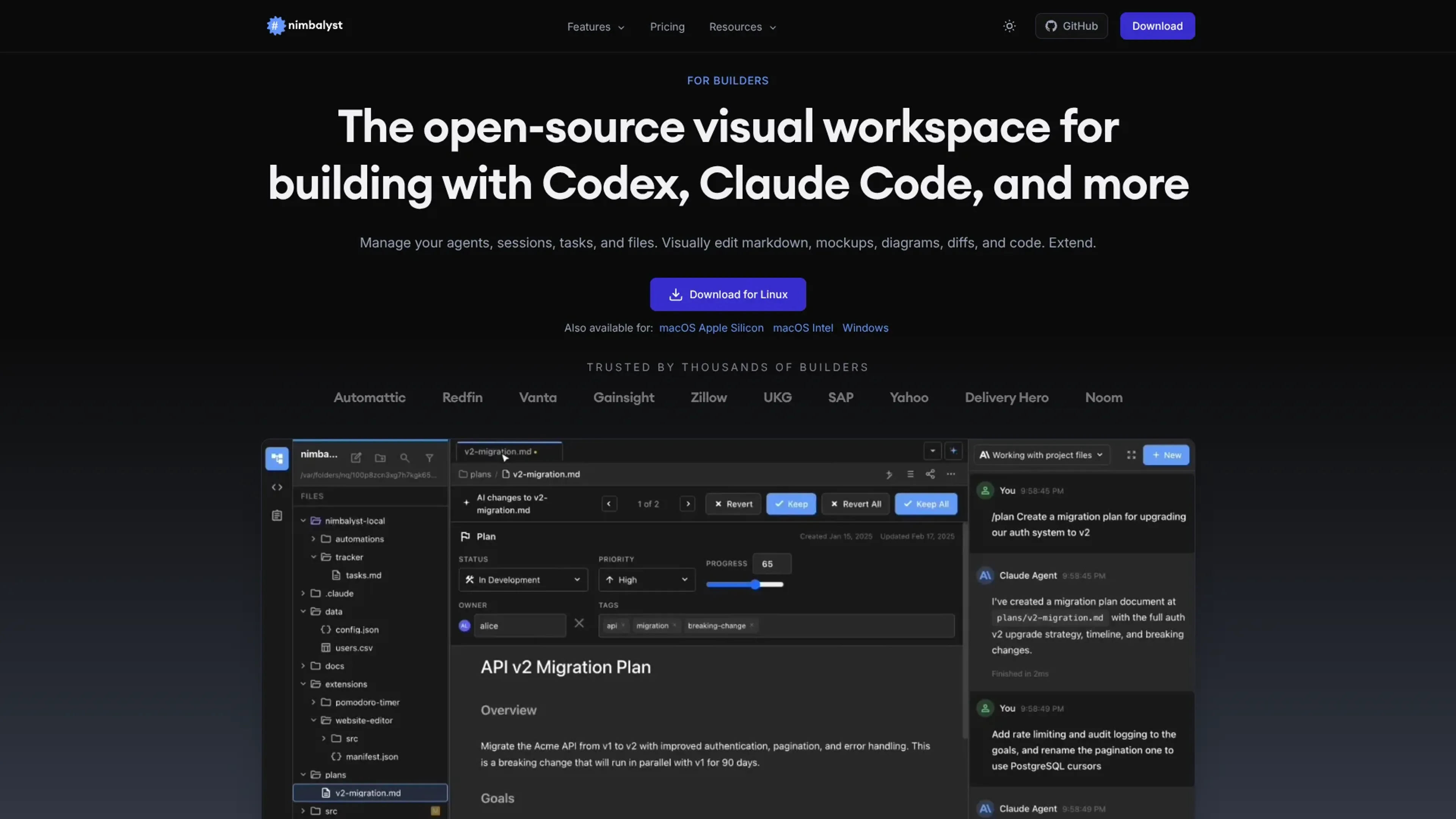Open the file search magnifier icon
This screenshot has height=819, width=1456.
(x=405, y=457)
